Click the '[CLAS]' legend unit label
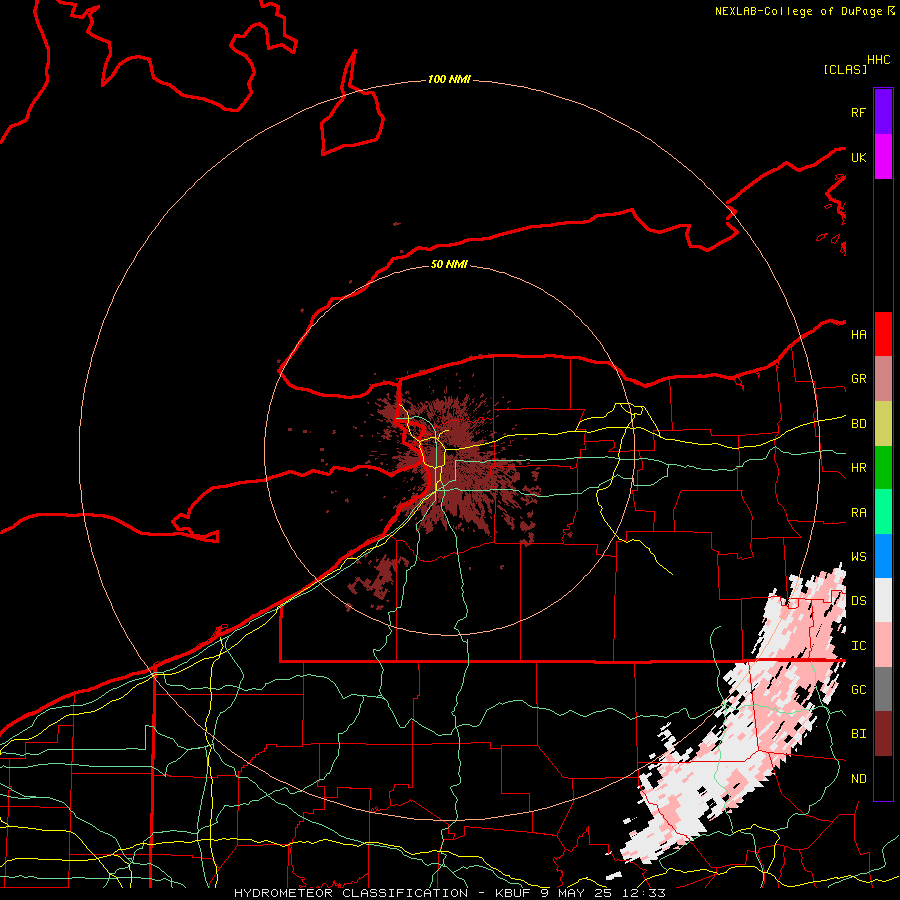900x900 pixels. tap(845, 69)
